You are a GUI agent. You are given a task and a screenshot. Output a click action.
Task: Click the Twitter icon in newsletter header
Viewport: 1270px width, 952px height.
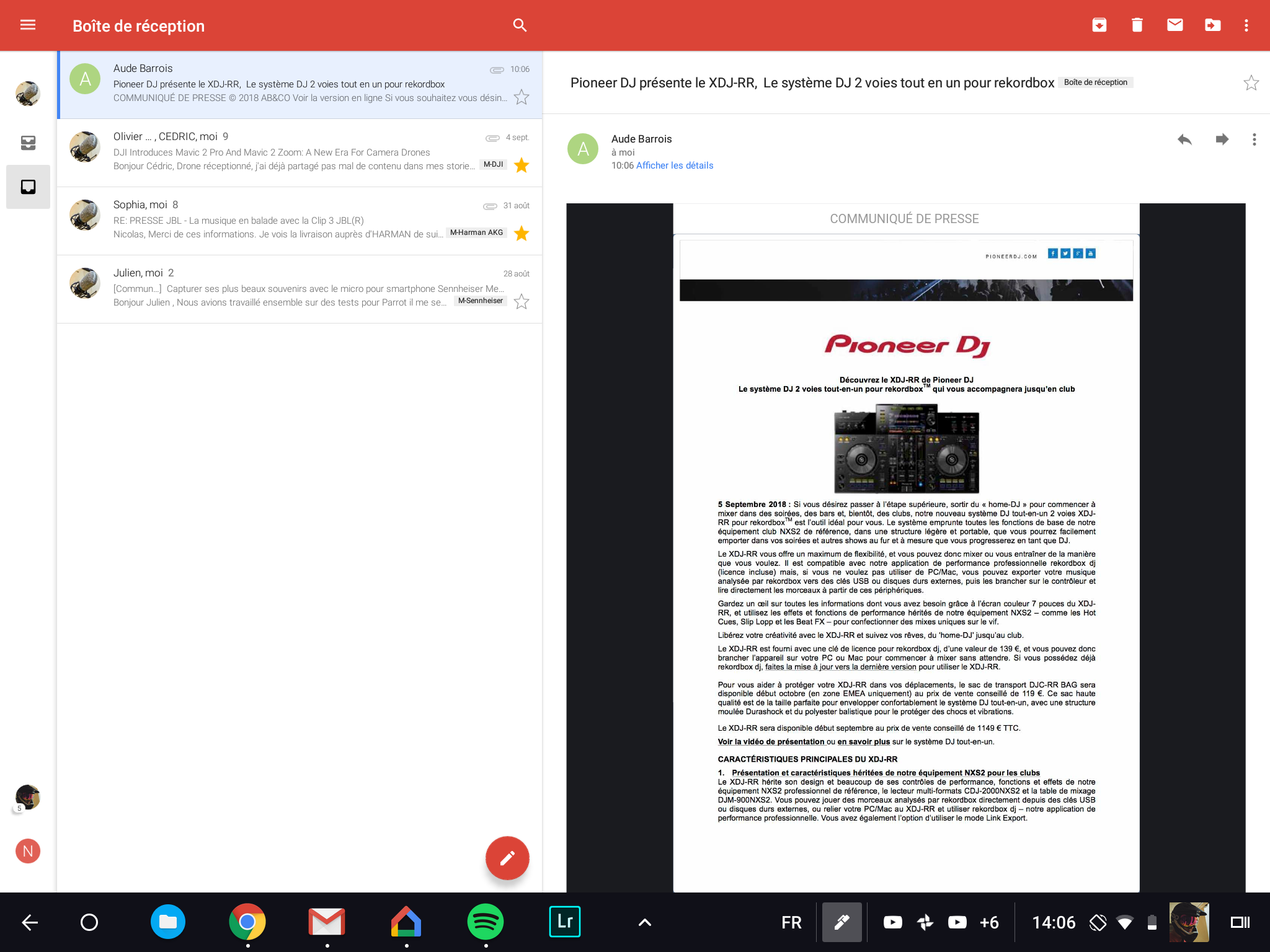pos(1065,253)
